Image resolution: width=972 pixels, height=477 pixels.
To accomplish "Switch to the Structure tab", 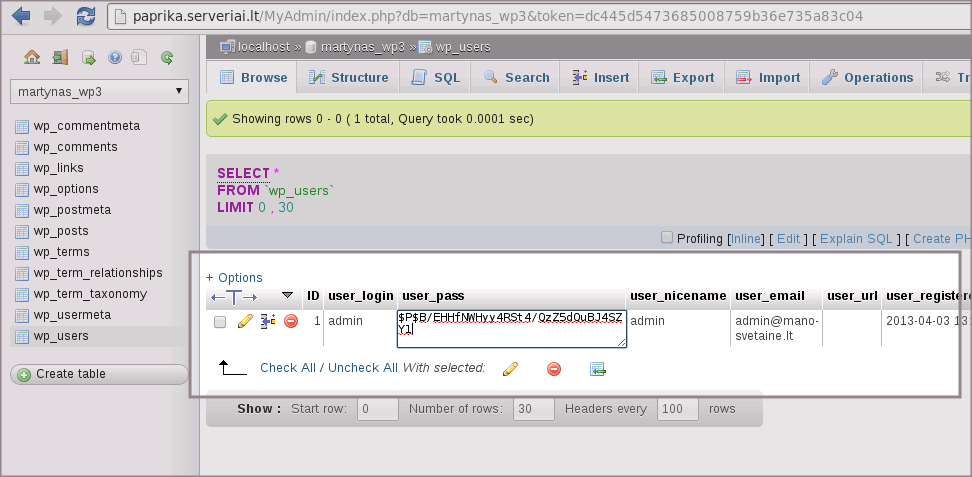I will pos(348,77).
